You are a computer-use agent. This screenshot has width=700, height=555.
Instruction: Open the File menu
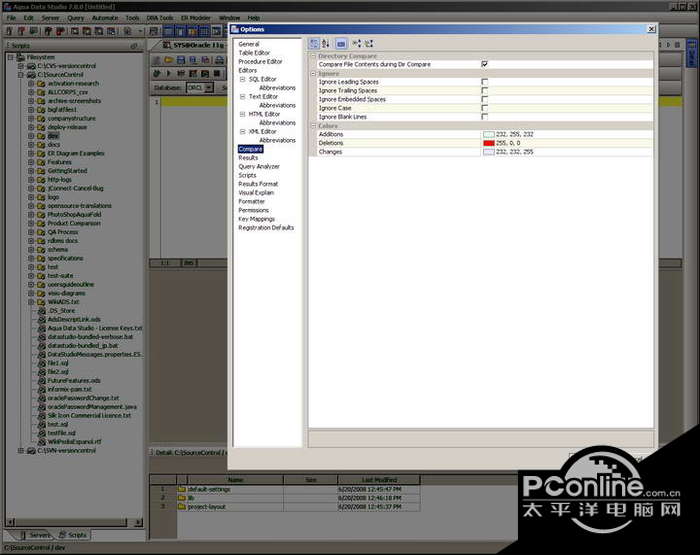pos(11,18)
